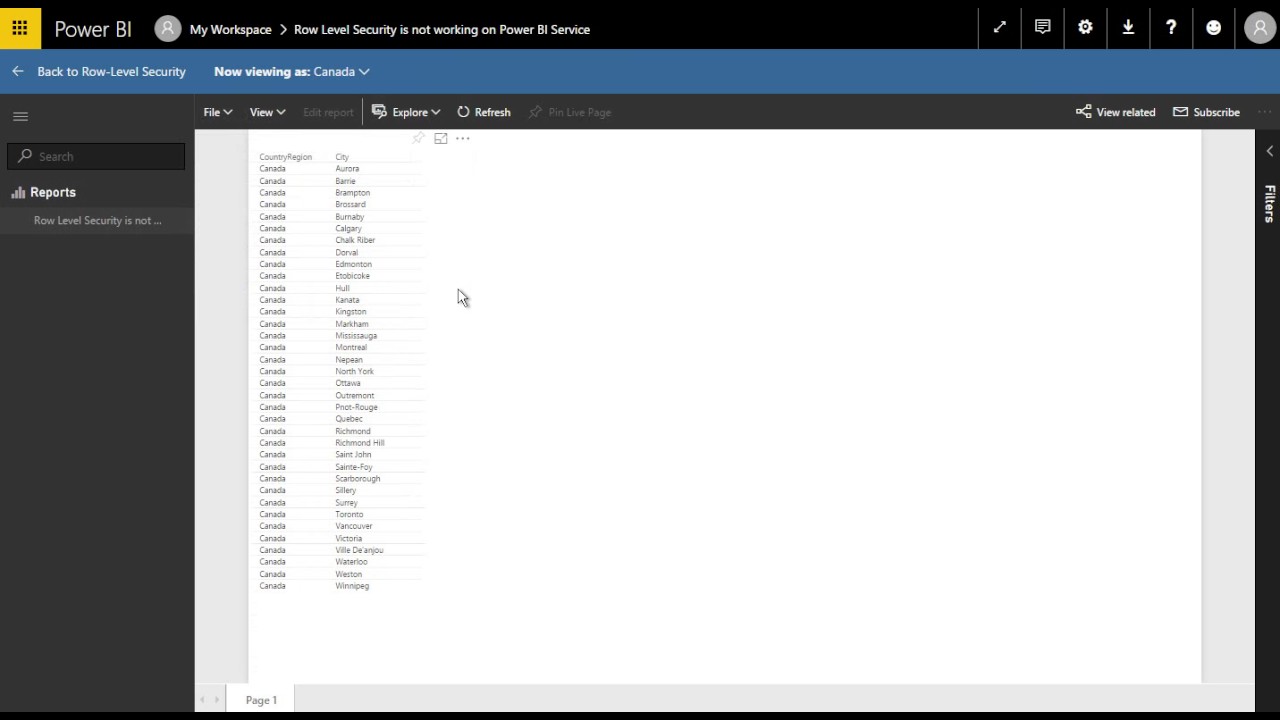The image size is (1280, 720).
Task: Pin the table visual
Action: pyautogui.click(x=419, y=139)
